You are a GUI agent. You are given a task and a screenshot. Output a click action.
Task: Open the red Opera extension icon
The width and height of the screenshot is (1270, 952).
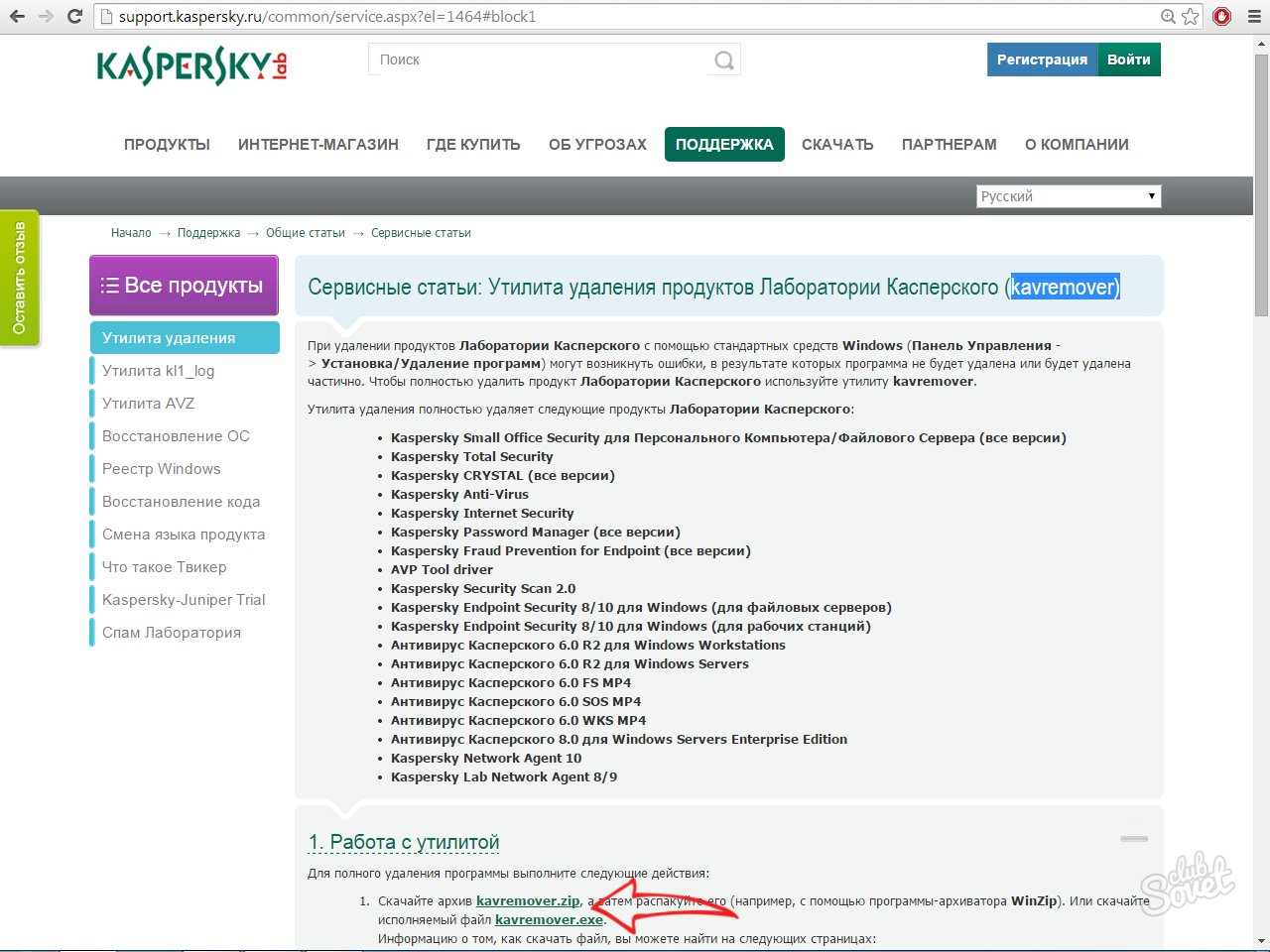[1222, 16]
